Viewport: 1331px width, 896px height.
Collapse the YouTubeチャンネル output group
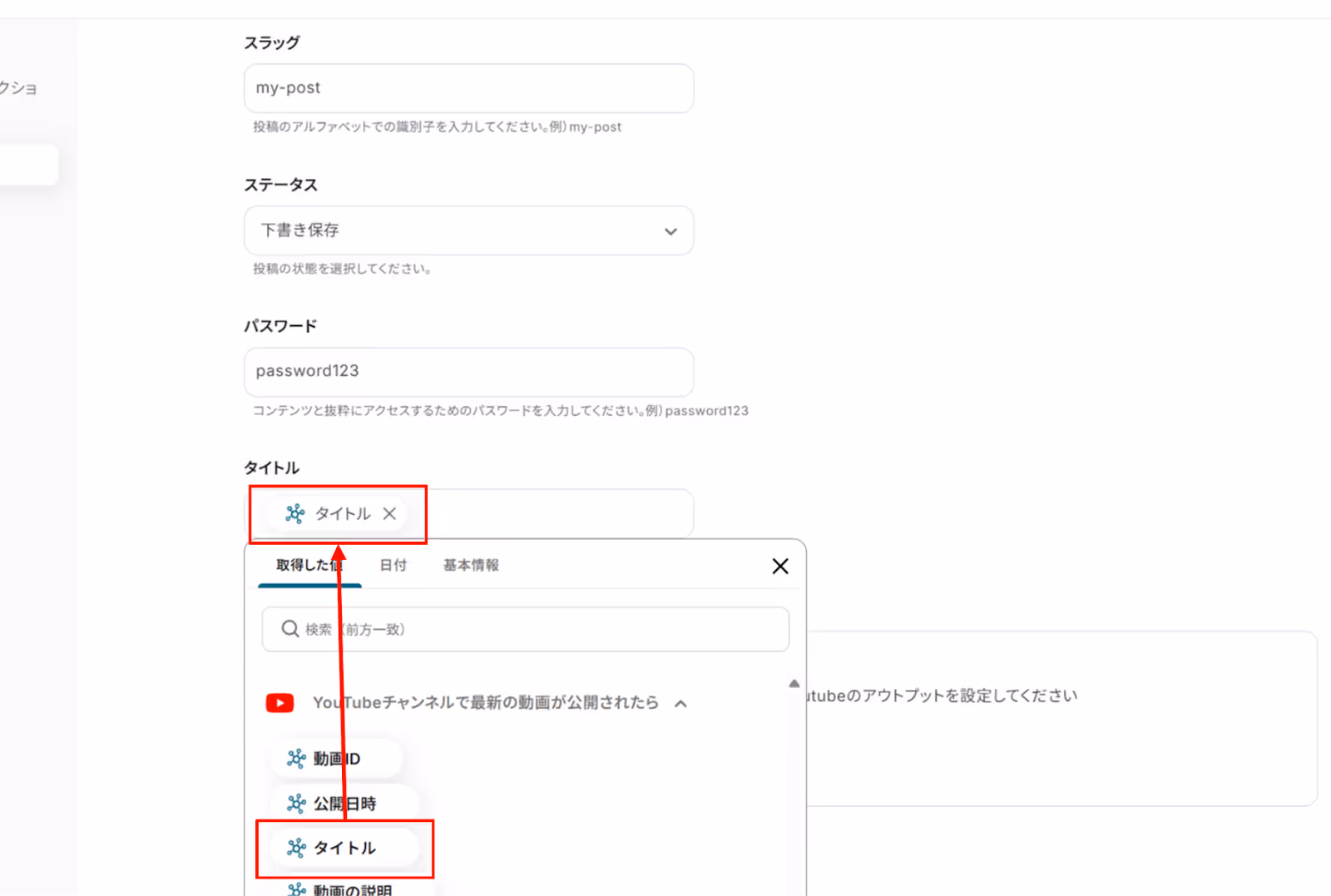pyautogui.click(x=680, y=703)
